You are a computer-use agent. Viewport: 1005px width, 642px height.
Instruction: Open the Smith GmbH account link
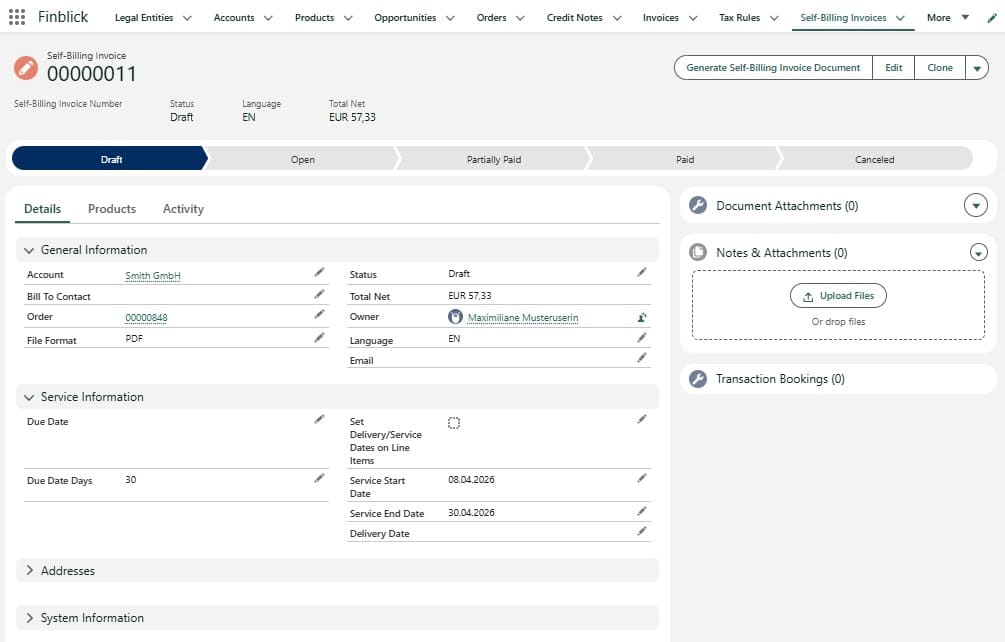point(153,276)
